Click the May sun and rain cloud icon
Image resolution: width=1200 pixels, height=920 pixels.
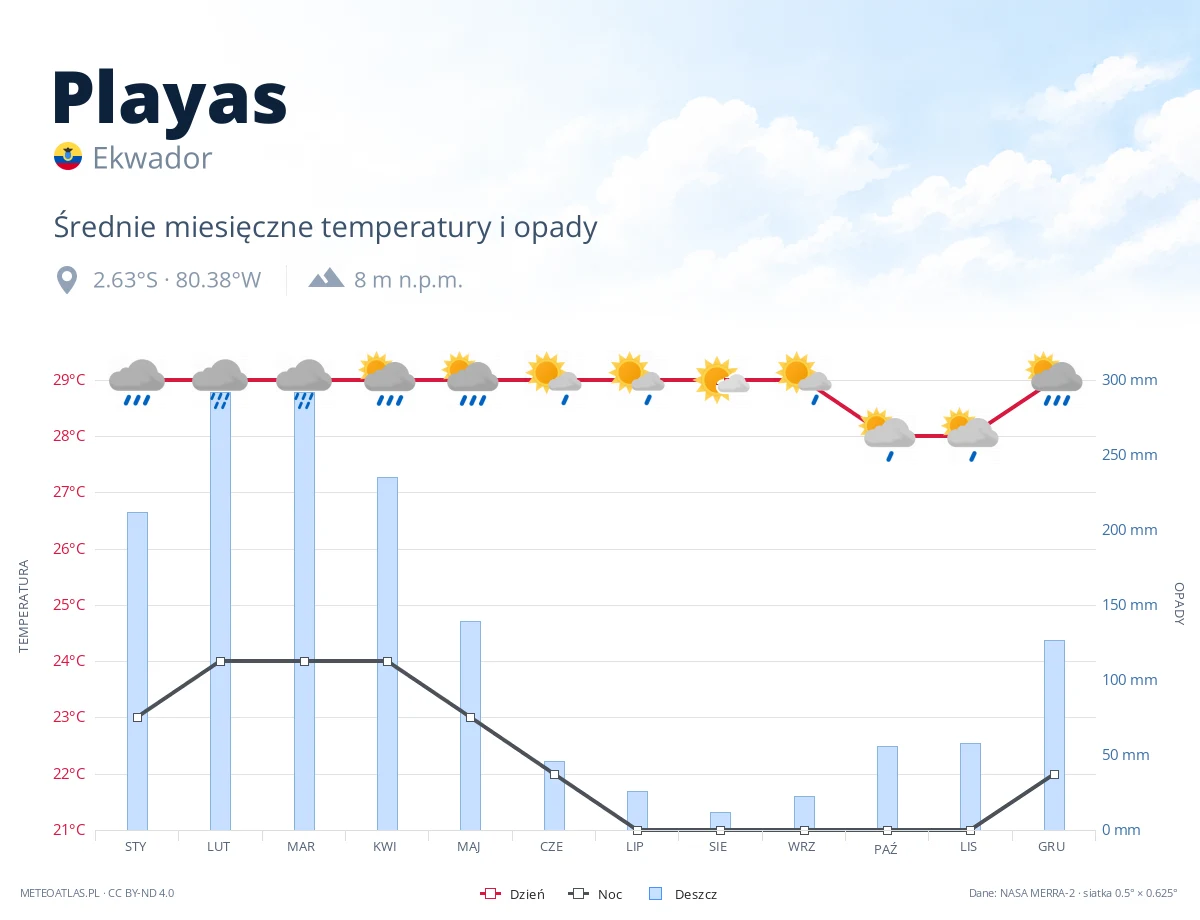point(470,380)
